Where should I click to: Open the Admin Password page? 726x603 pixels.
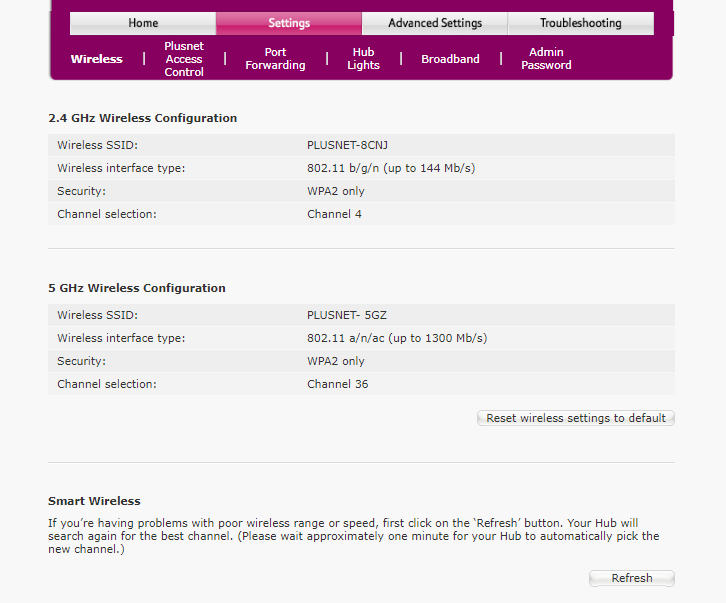point(546,59)
